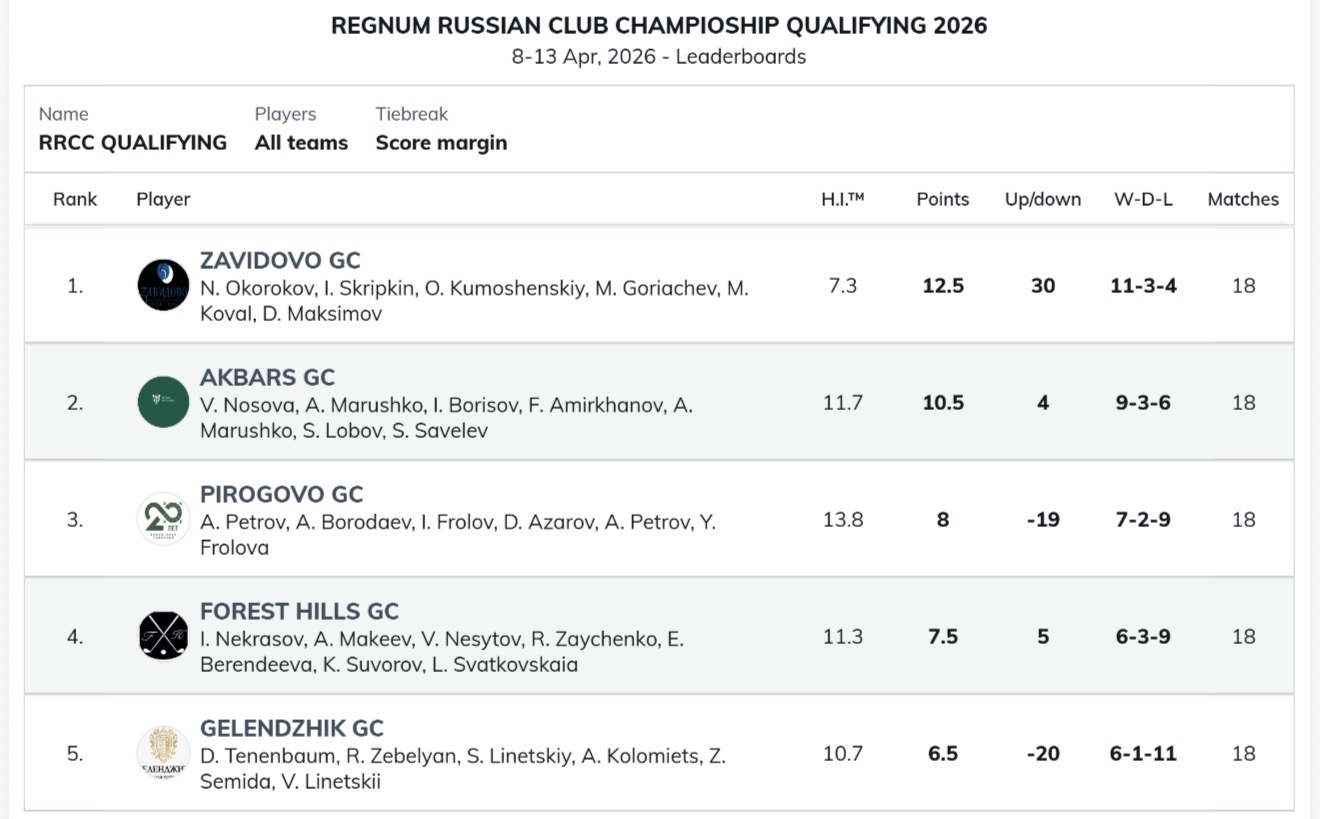Open the AKBARS GC team link
The height and width of the screenshot is (819, 1320).
pyautogui.click(x=267, y=377)
